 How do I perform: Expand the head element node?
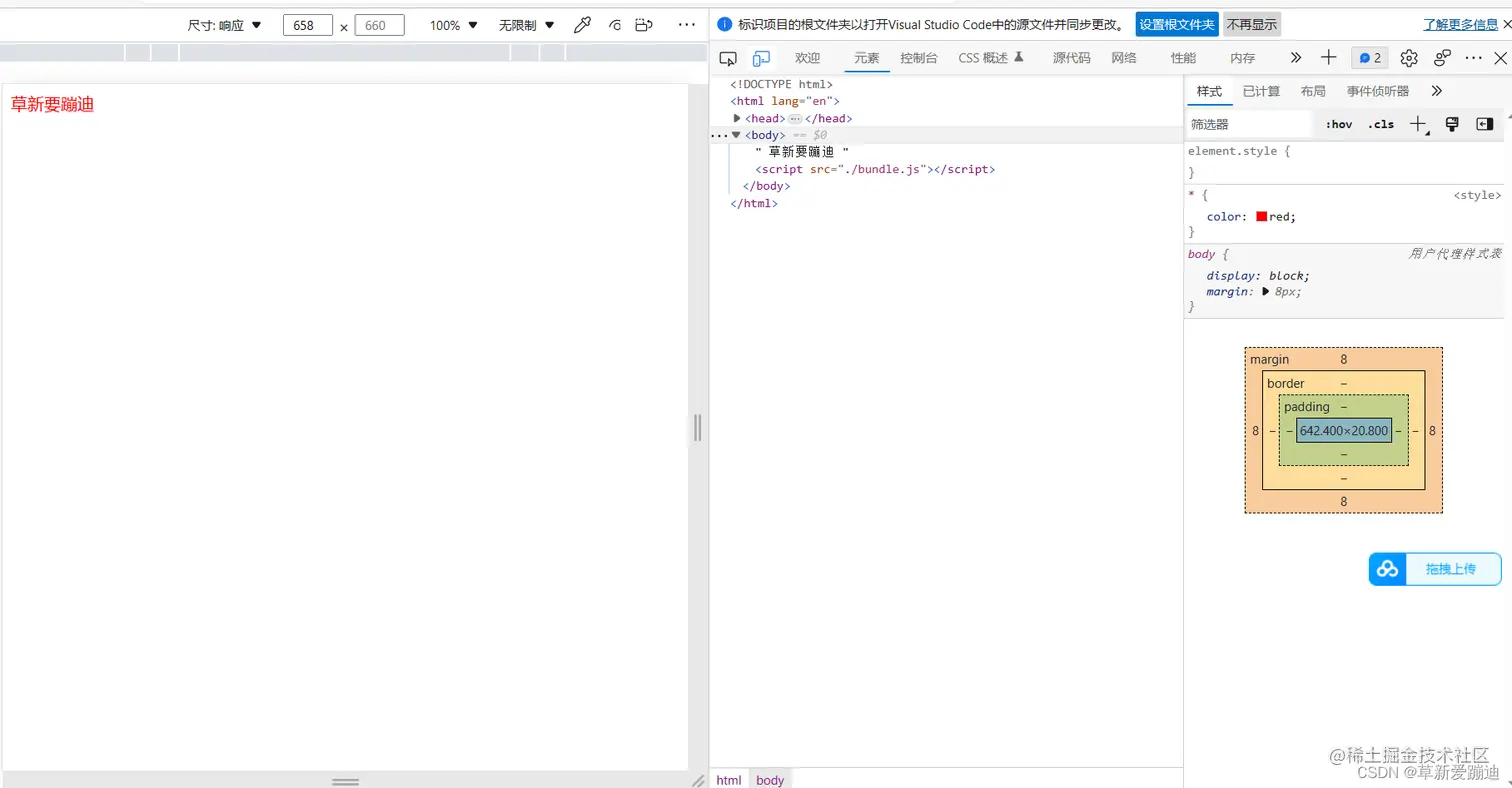coord(737,118)
